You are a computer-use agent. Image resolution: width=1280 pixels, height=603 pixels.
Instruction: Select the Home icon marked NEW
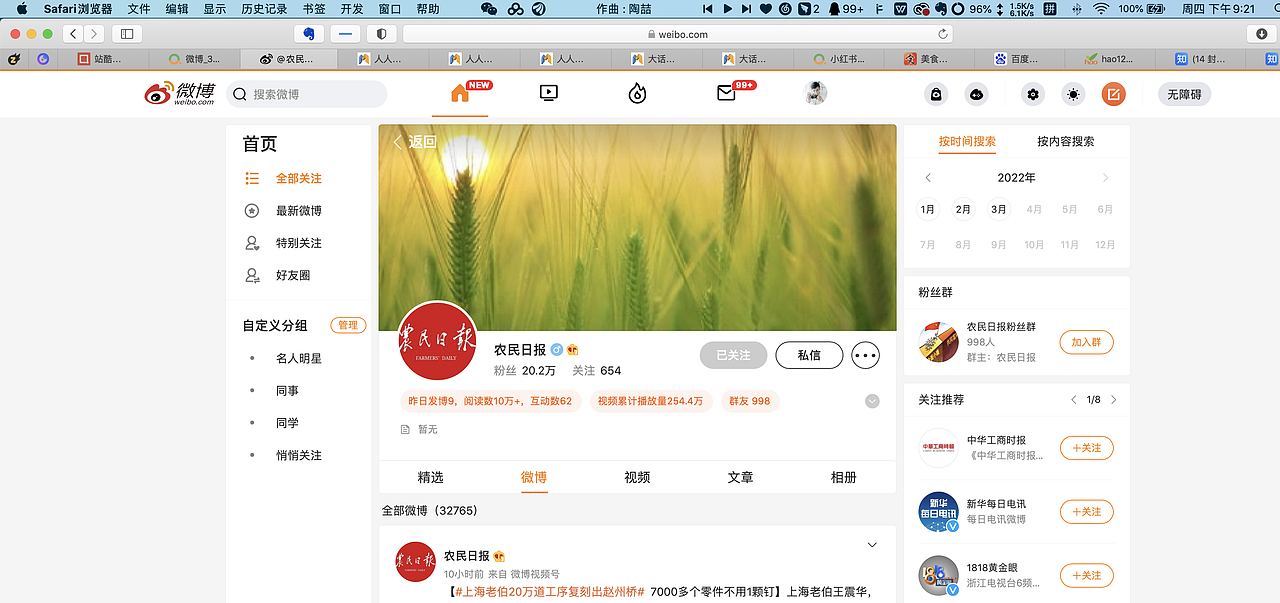coord(459,93)
